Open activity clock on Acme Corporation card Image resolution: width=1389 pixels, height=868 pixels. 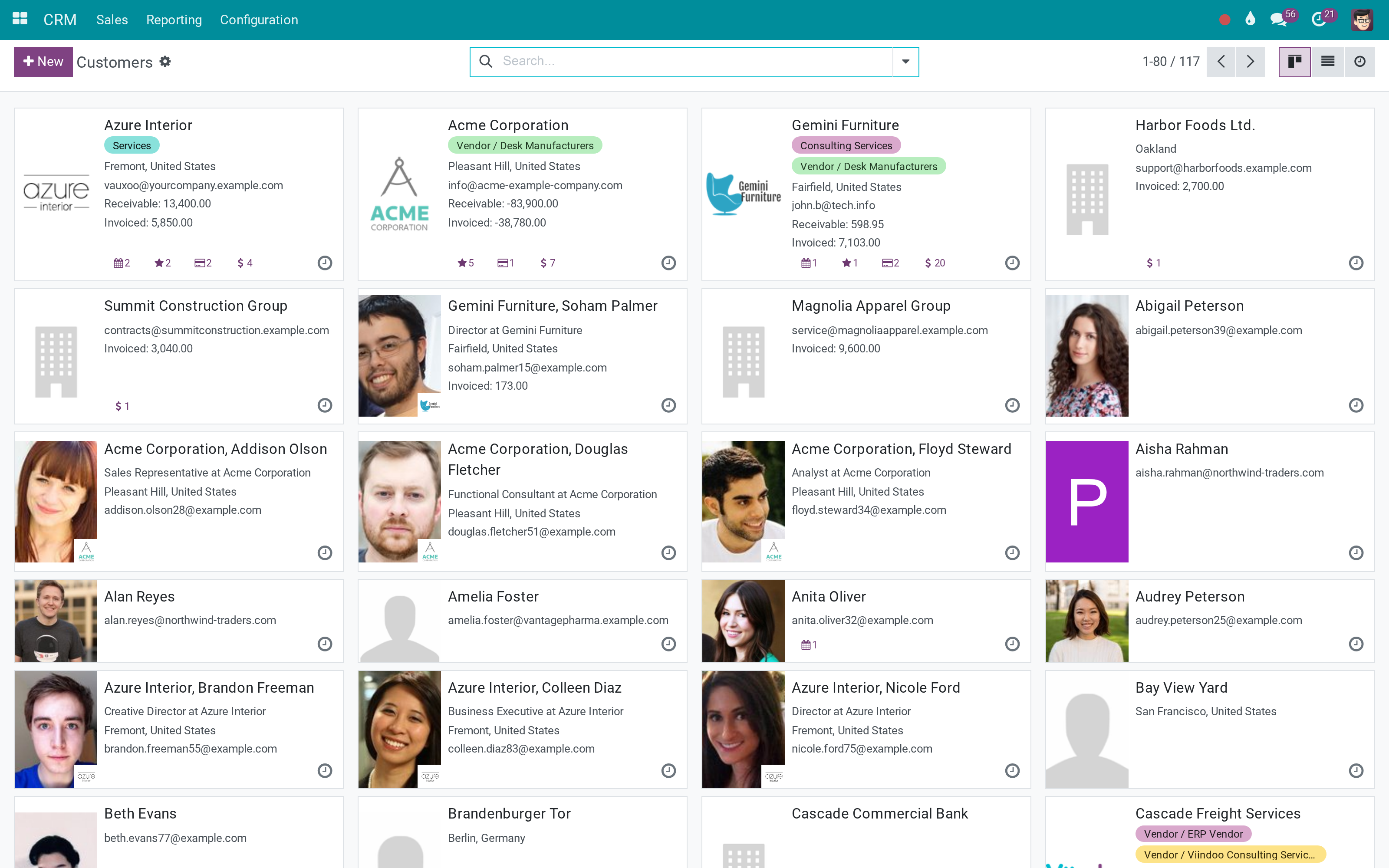[x=668, y=263]
